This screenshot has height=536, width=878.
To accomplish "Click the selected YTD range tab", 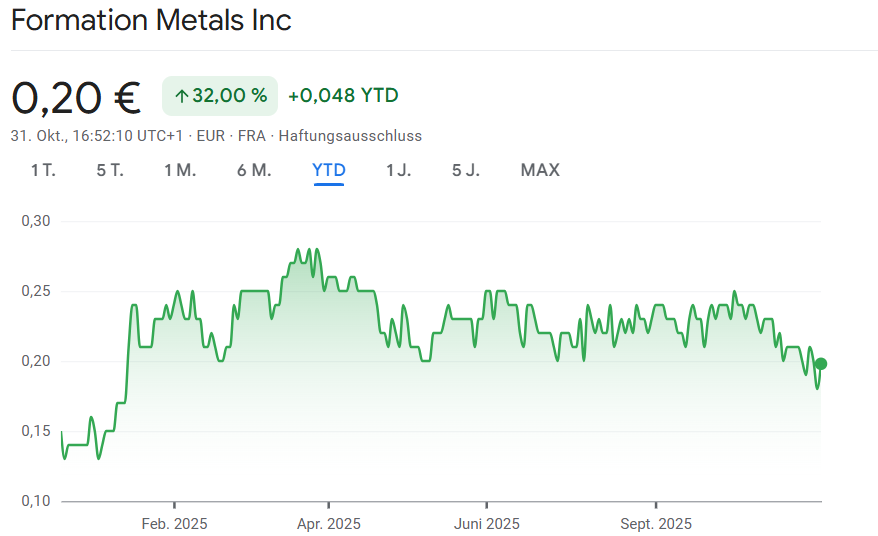I will tap(329, 170).
